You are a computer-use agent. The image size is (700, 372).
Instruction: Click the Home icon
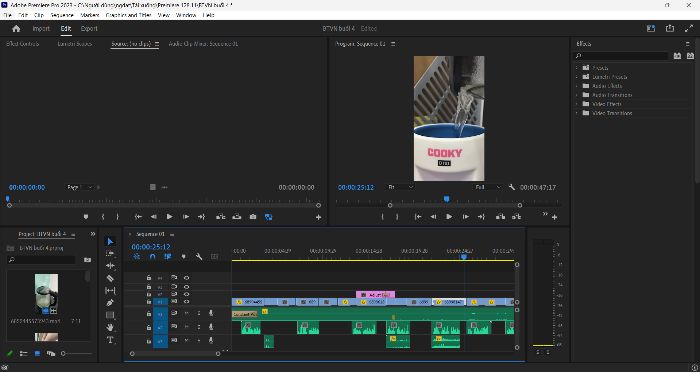coord(17,29)
